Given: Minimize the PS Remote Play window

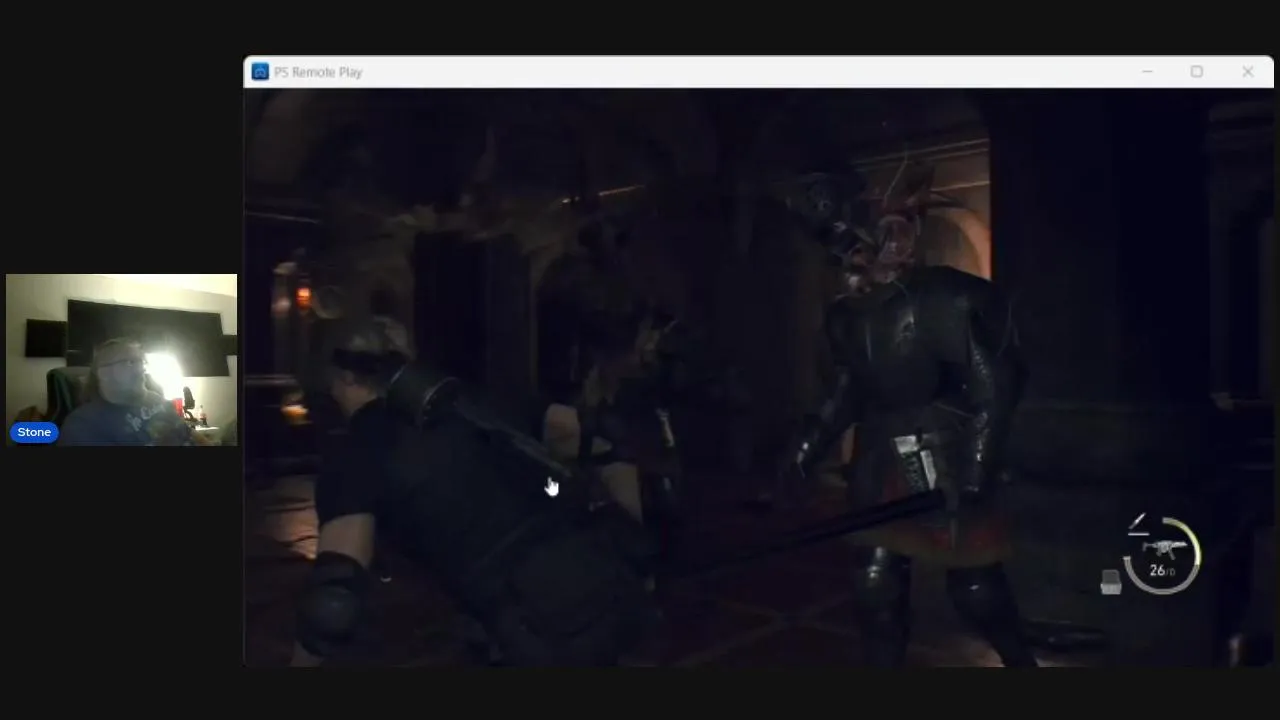Looking at the screenshot, I should click(x=1147, y=72).
